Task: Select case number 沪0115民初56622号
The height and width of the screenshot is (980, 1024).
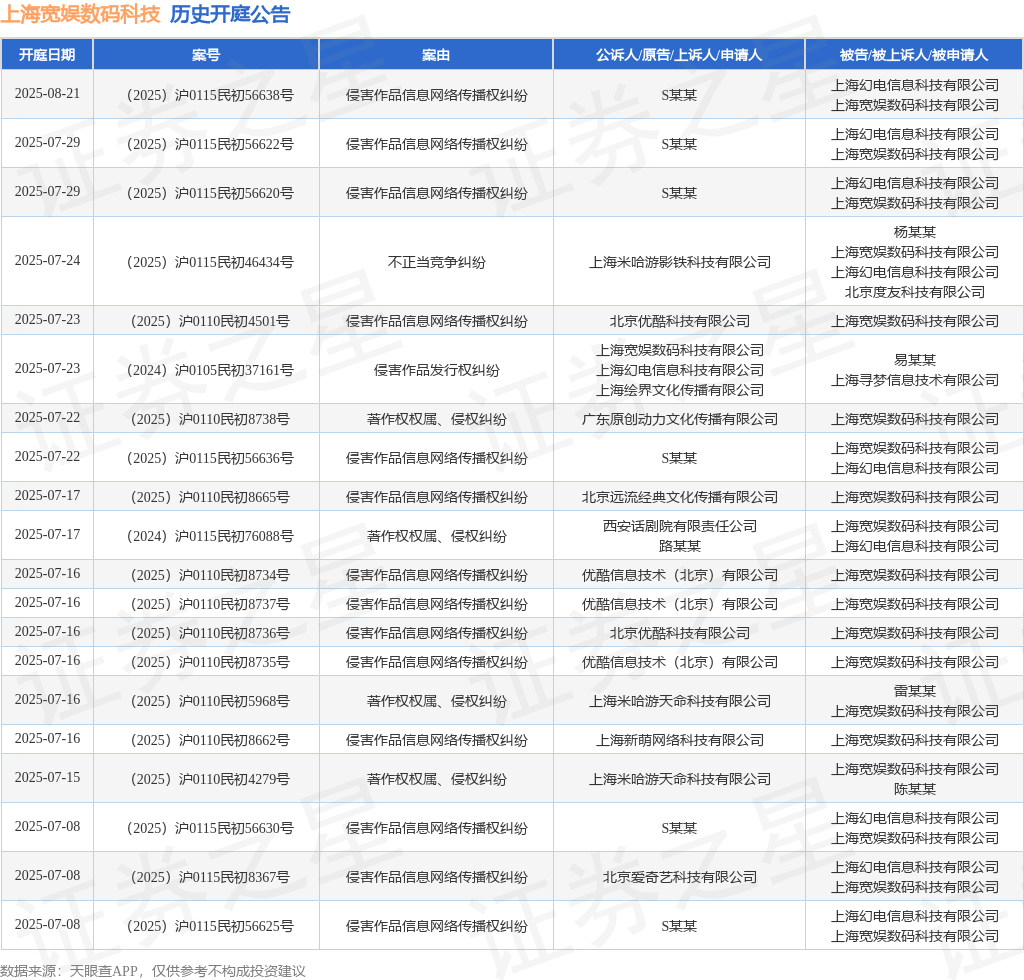Action: point(210,144)
